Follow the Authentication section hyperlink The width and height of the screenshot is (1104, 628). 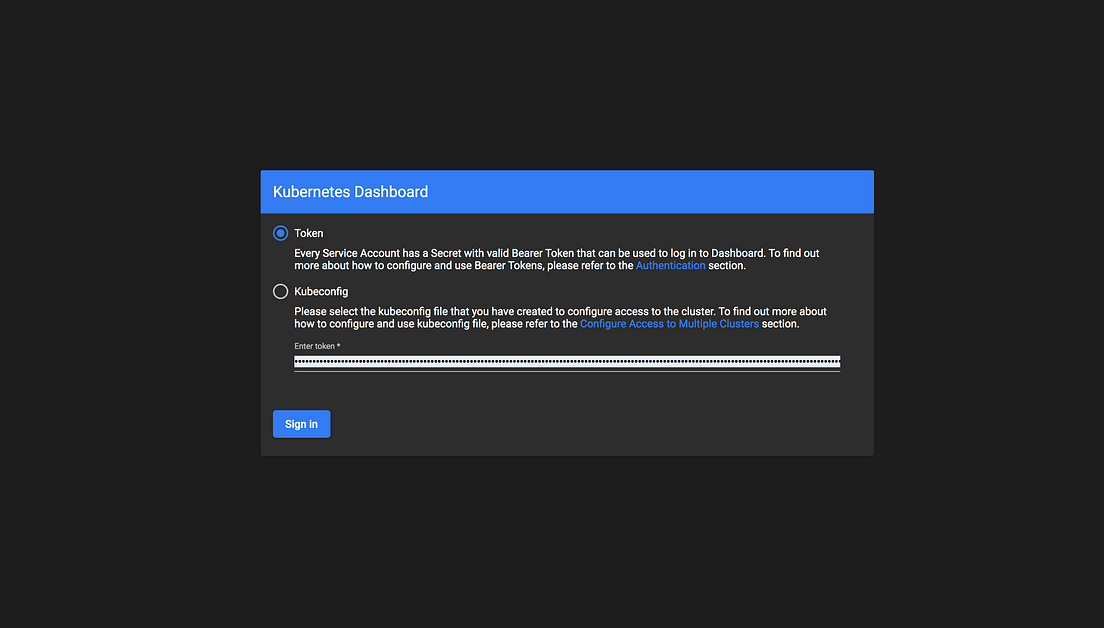coord(671,265)
